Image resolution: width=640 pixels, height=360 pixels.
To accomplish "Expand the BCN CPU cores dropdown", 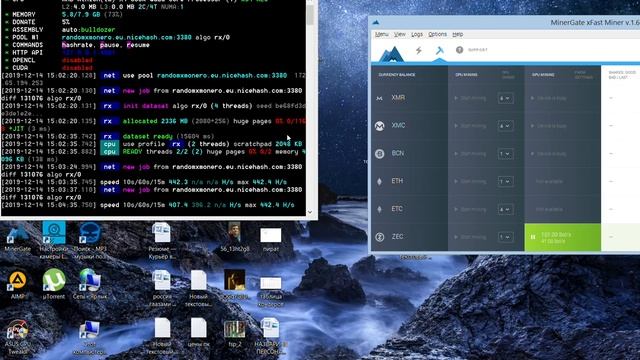I will click(x=505, y=154).
